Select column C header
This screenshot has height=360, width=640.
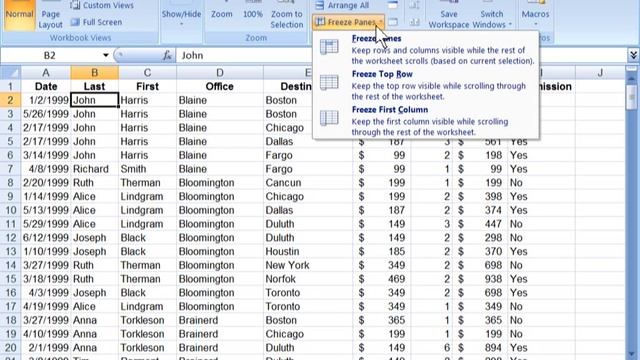147,73
